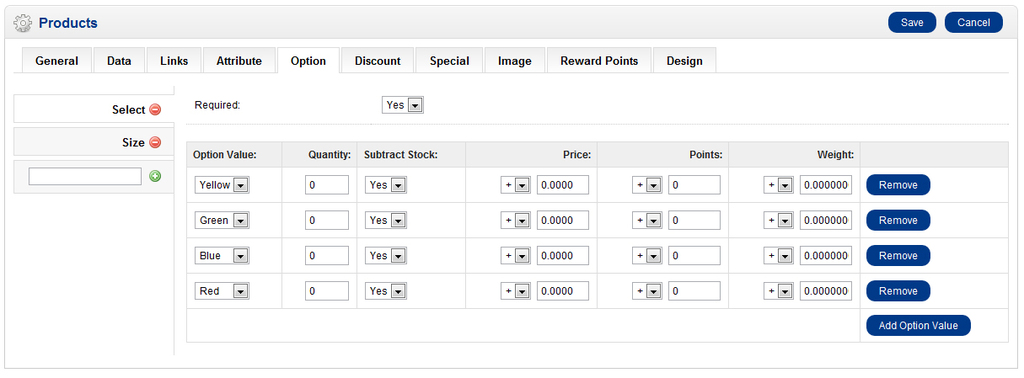The height and width of the screenshot is (378, 1024).
Task: Click the Save button
Action: point(912,22)
